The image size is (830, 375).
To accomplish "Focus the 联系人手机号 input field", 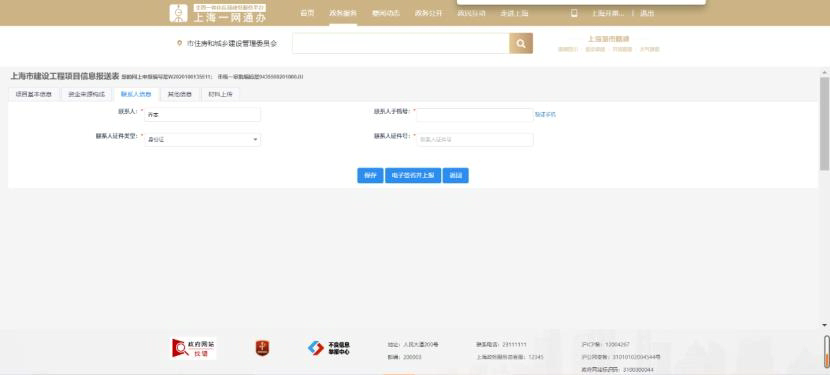I will pyautogui.click(x=475, y=115).
